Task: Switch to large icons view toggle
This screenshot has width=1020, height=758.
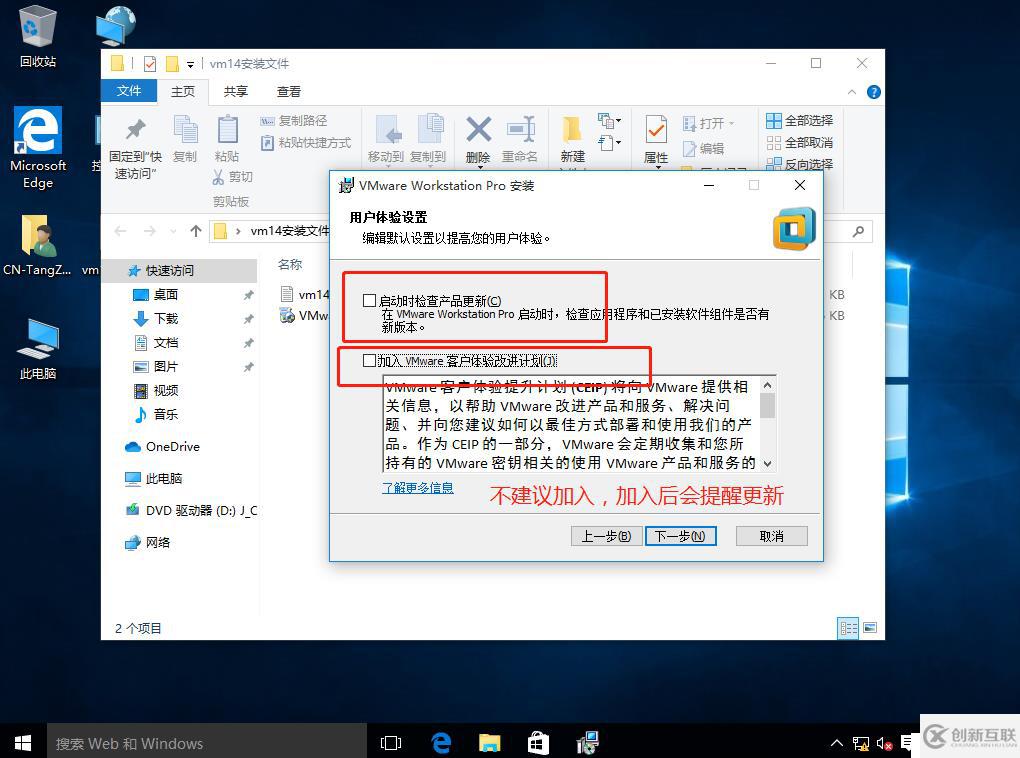Action: [870, 628]
